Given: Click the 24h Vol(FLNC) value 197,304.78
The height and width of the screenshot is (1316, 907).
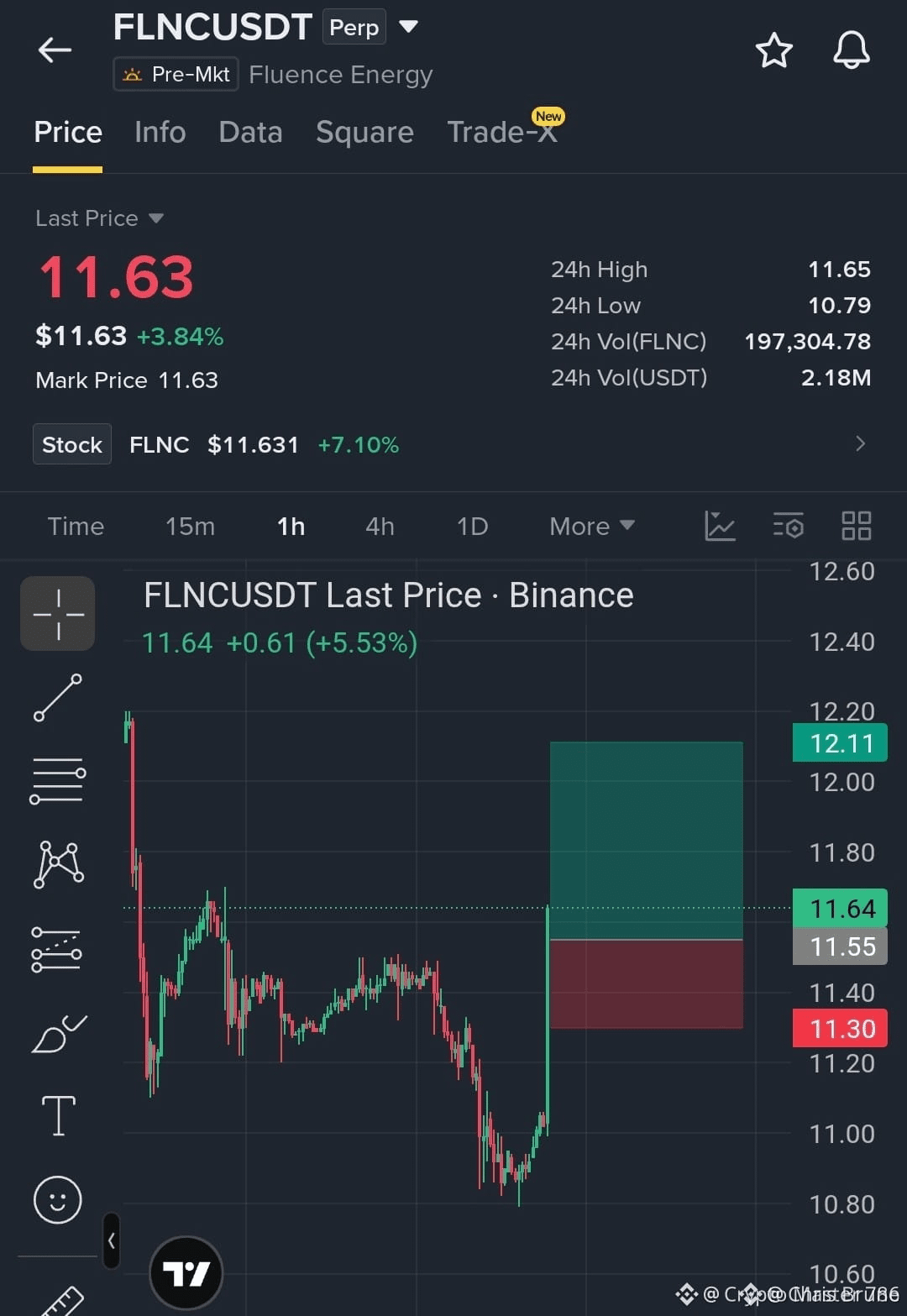Looking at the screenshot, I should point(808,342).
